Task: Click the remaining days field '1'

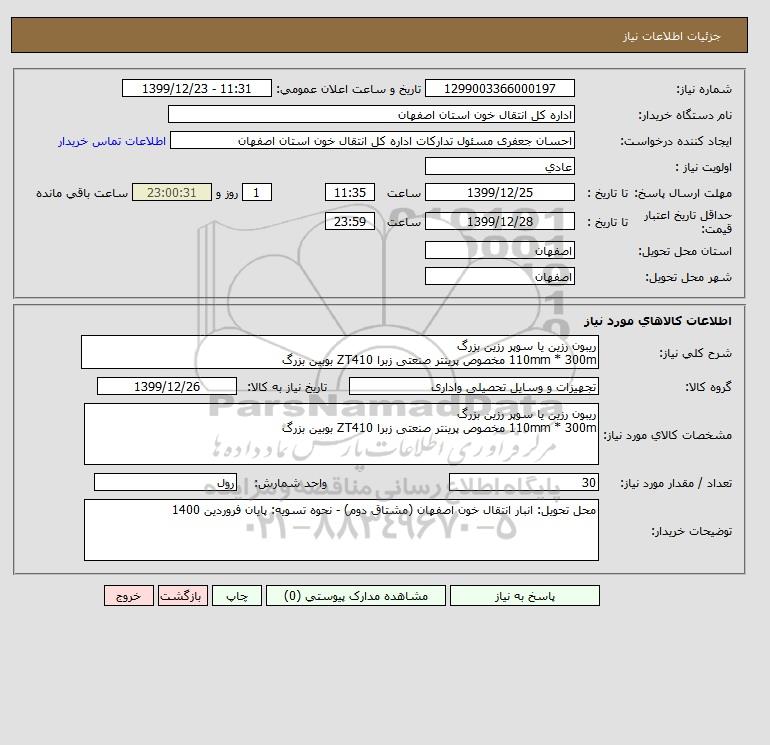Action: click(x=256, y=193)
